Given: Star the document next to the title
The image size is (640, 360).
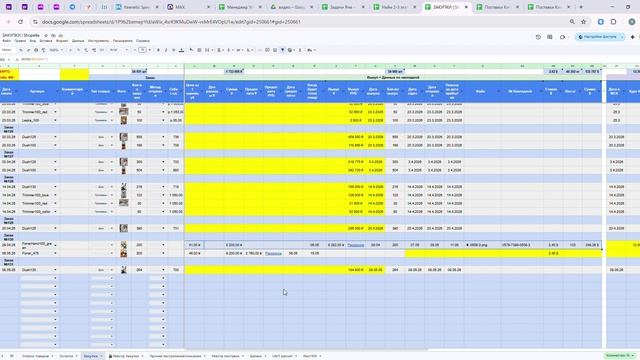Looking at the screenshot, I should pos(46,36).
